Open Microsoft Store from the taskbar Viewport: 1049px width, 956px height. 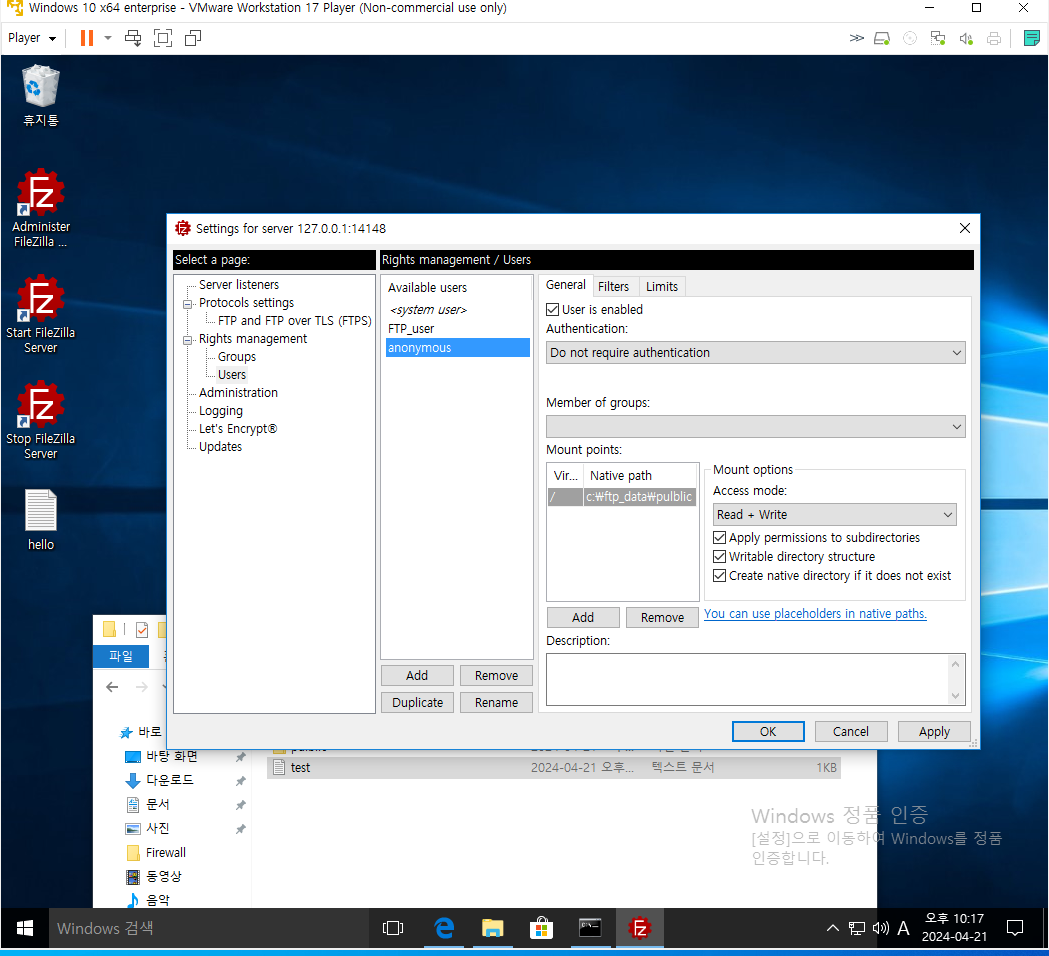coord(541,928)
